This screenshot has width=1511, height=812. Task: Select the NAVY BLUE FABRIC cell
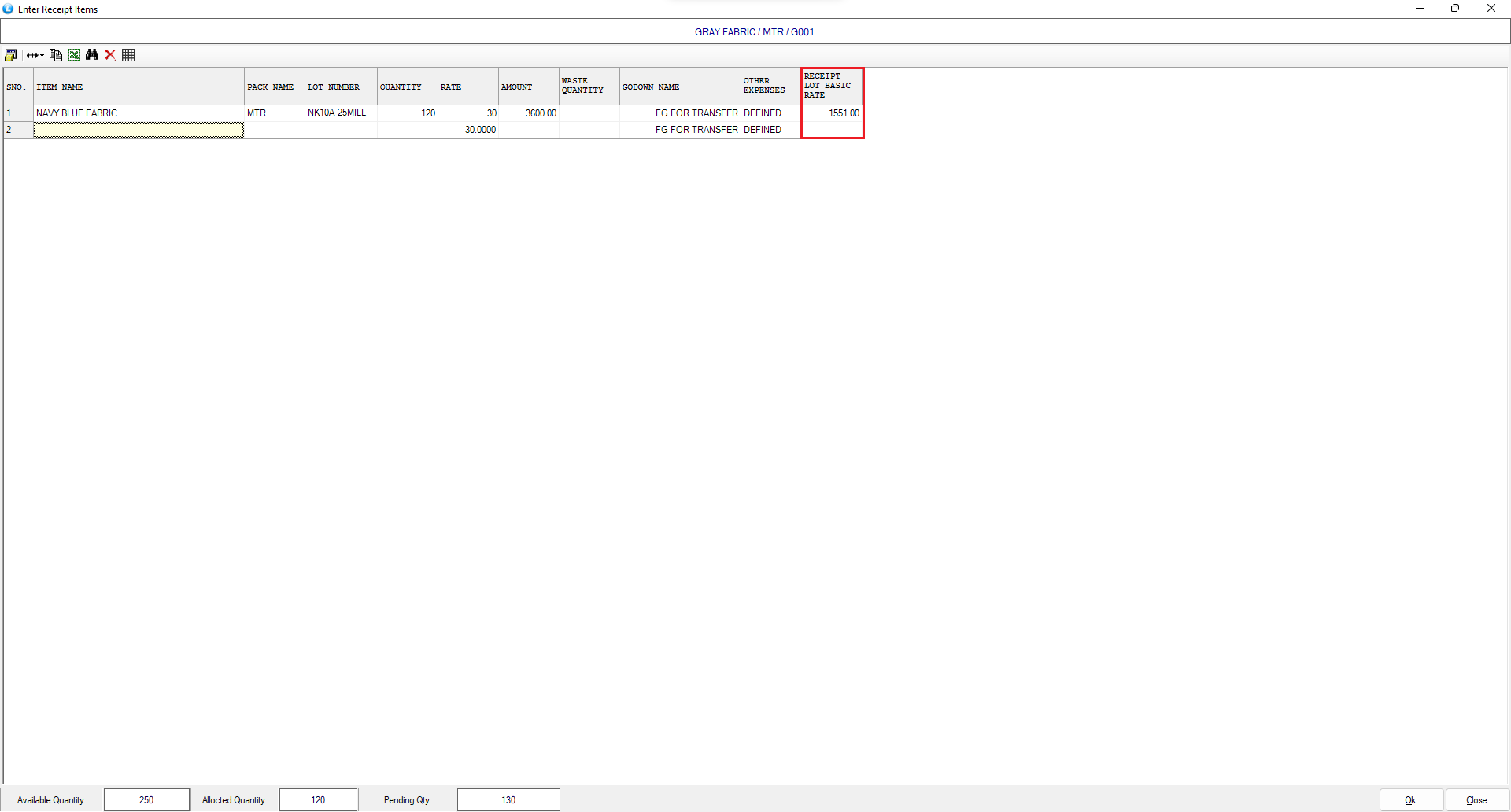[x=139, y=113]
